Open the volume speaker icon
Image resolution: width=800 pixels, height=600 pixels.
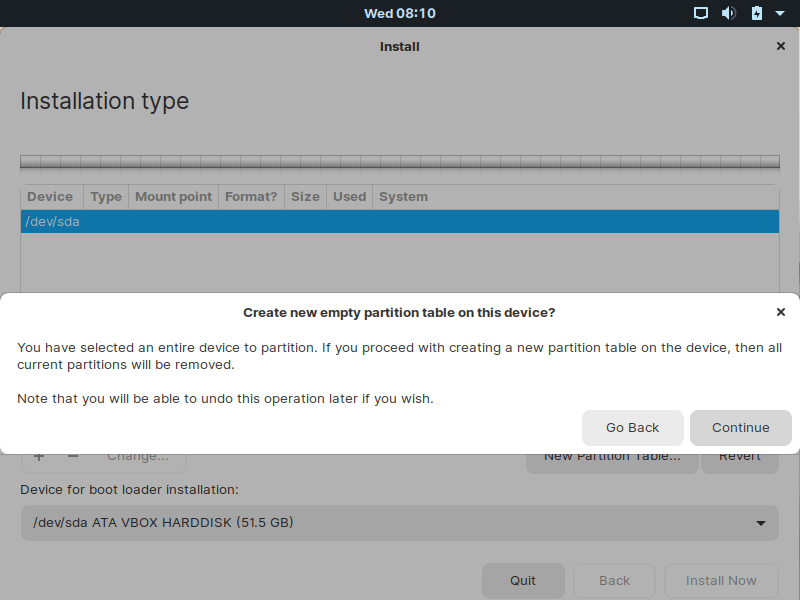[729, 13]
